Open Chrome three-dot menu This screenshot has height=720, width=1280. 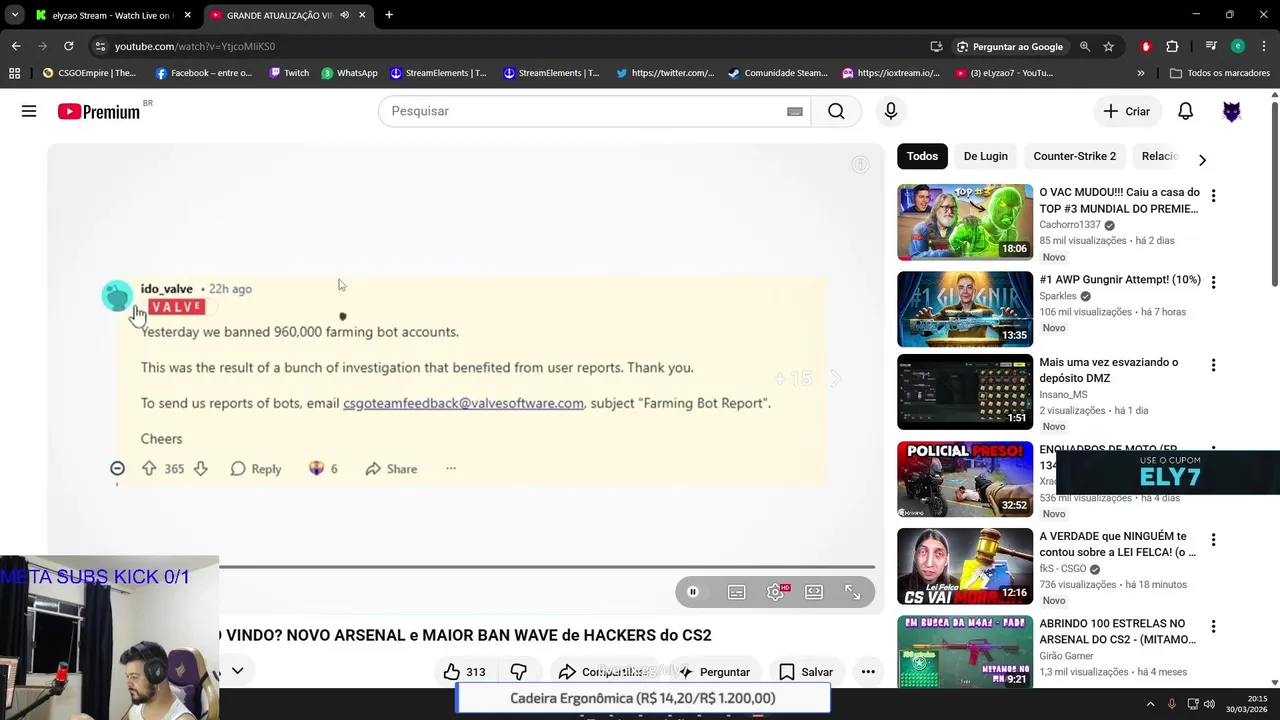[x=1264, y=46]
